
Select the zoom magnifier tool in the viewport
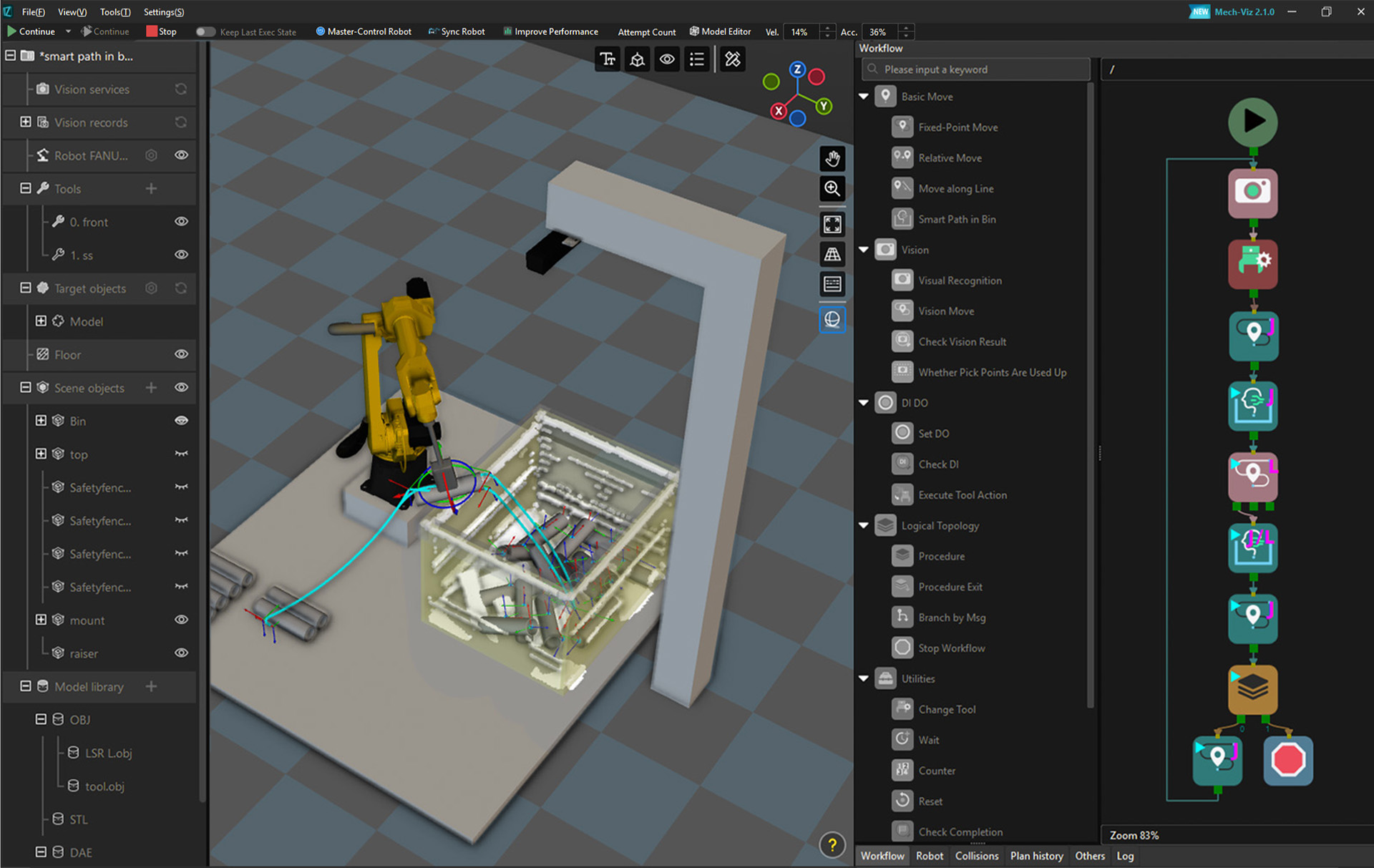tap(832, 189)
